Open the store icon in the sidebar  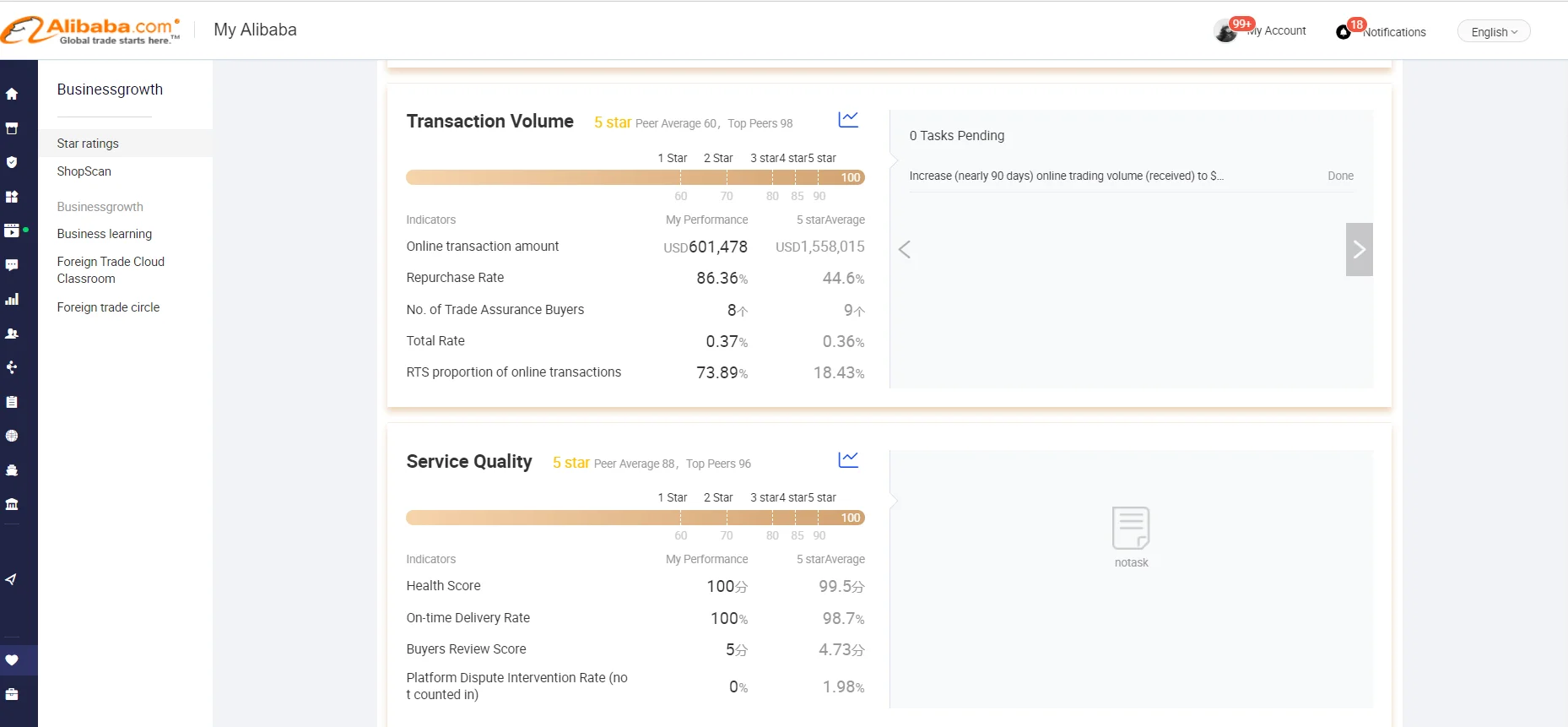(x=12, y=128)
